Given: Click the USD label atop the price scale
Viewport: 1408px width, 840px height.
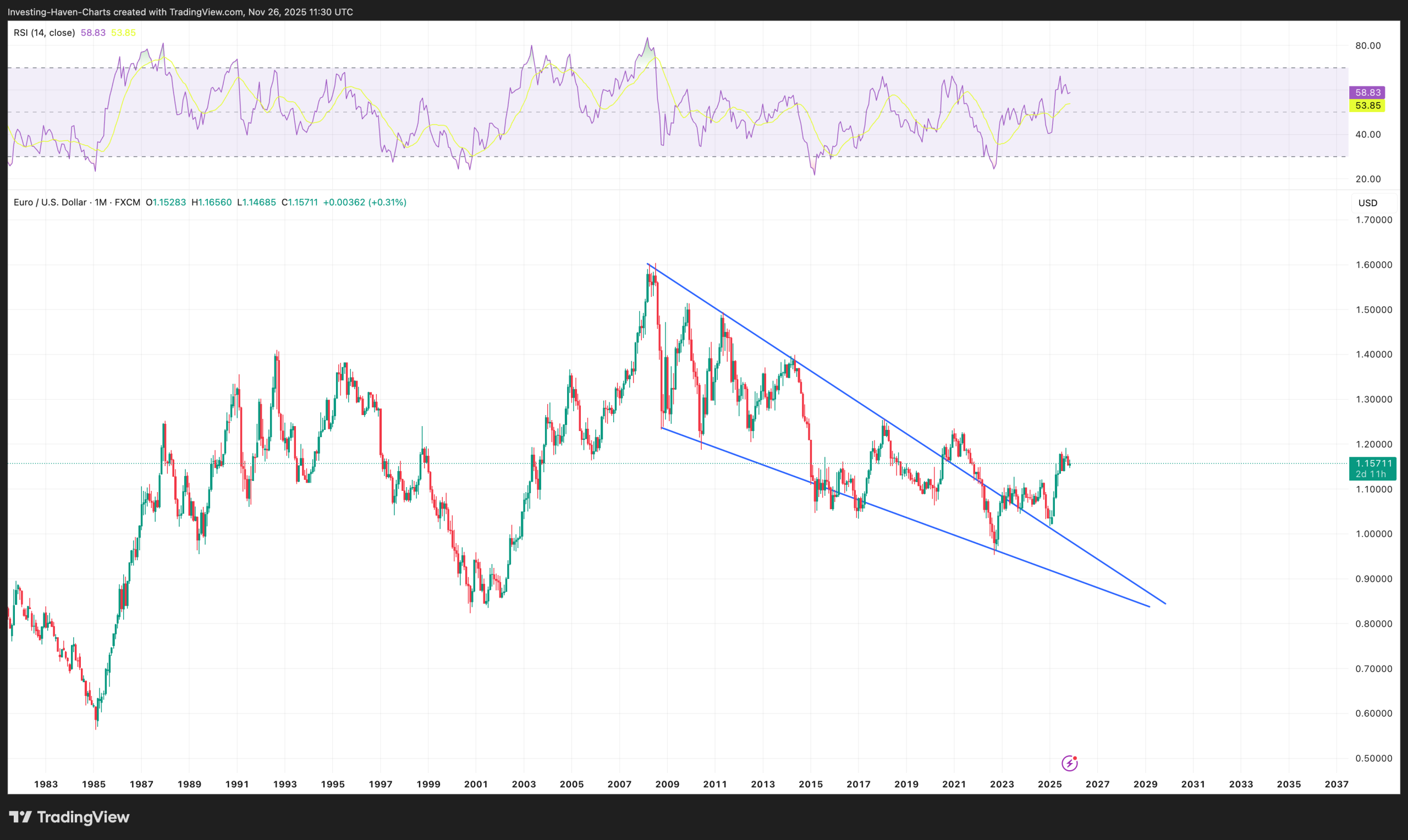Looking at the screenshot, I should (x=1369, y=203).
